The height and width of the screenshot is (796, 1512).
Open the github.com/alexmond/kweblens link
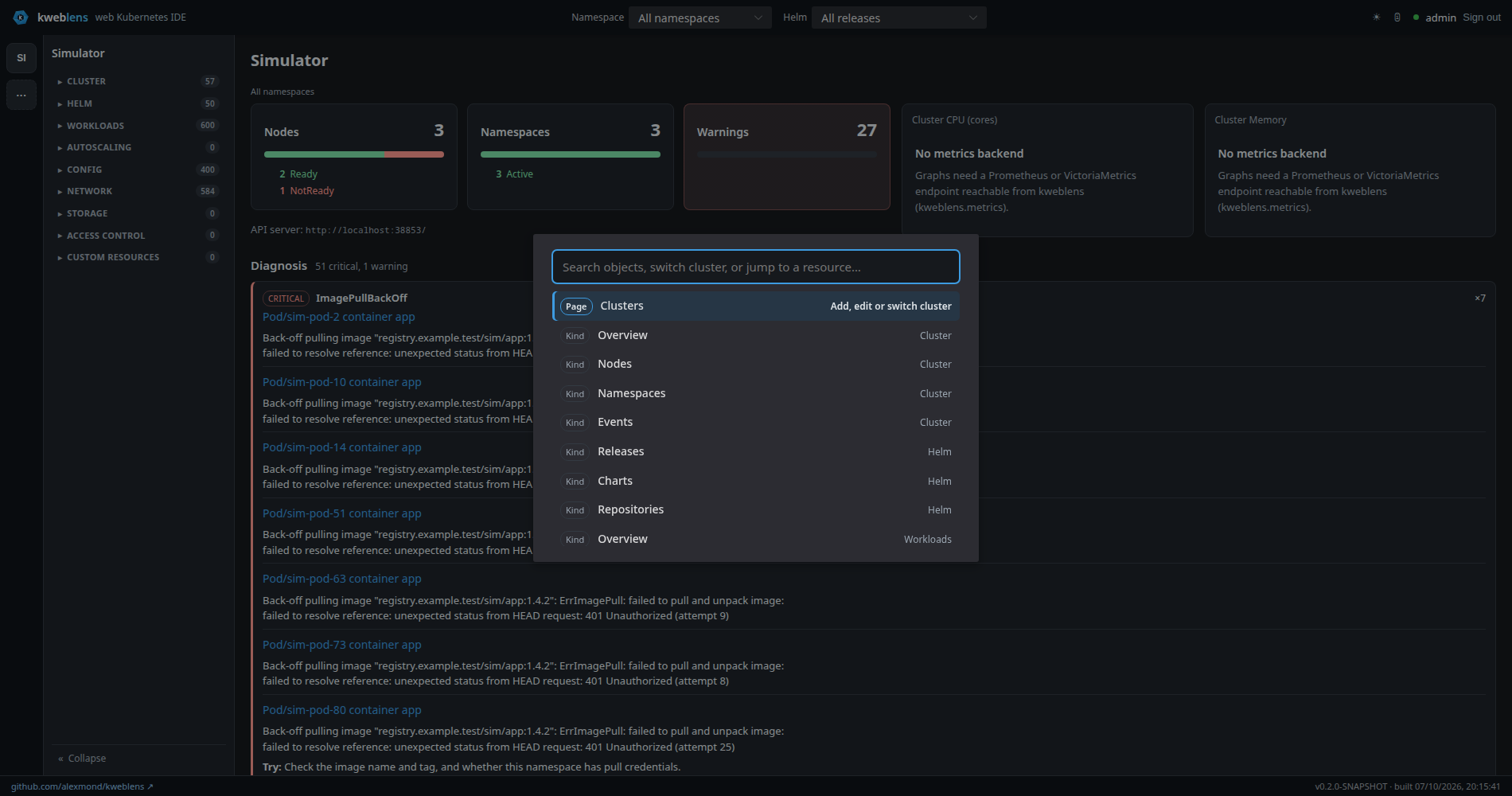[x=82, y=786]
